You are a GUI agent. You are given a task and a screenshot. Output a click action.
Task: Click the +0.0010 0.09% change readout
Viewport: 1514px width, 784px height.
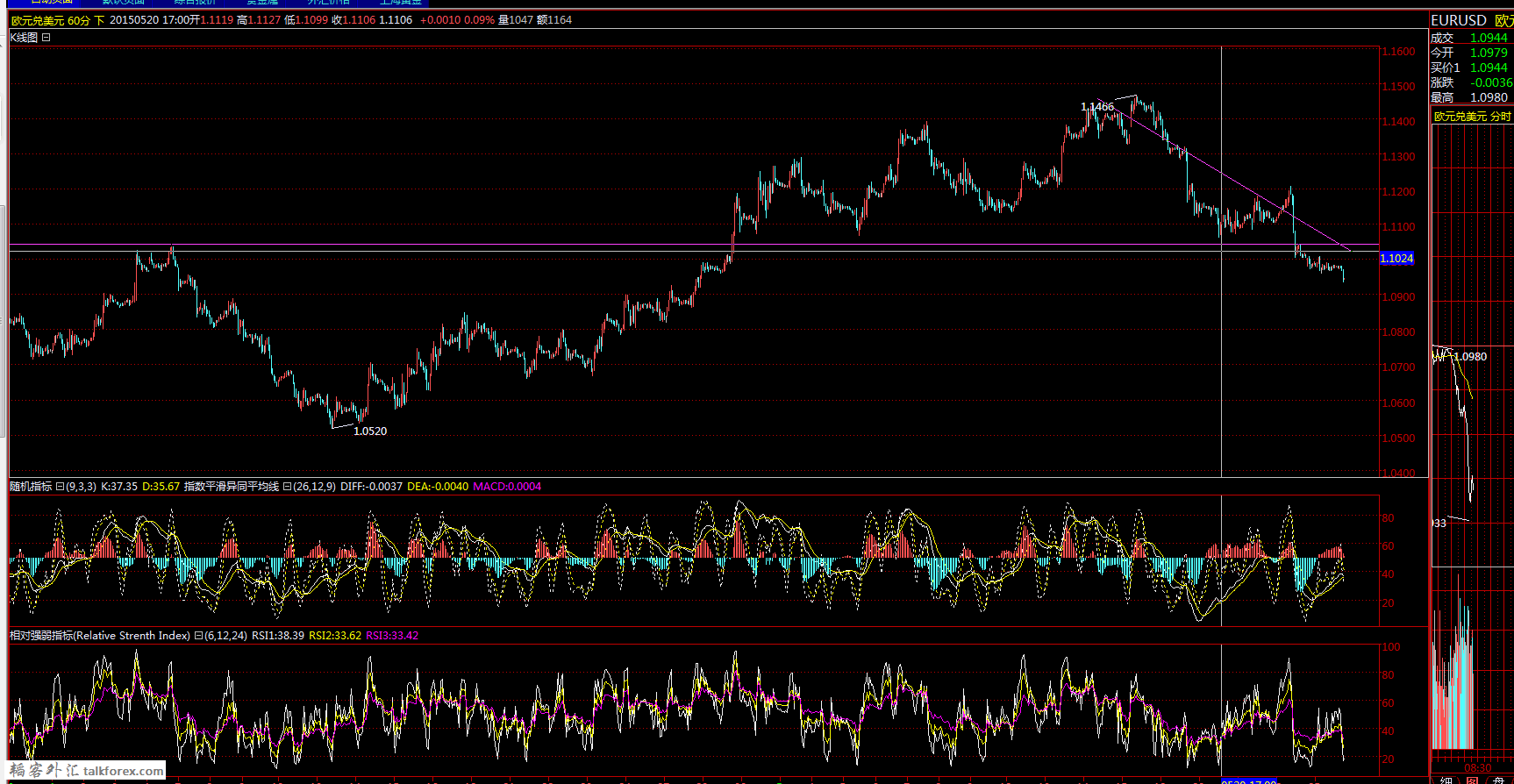[x=457, y=20]
